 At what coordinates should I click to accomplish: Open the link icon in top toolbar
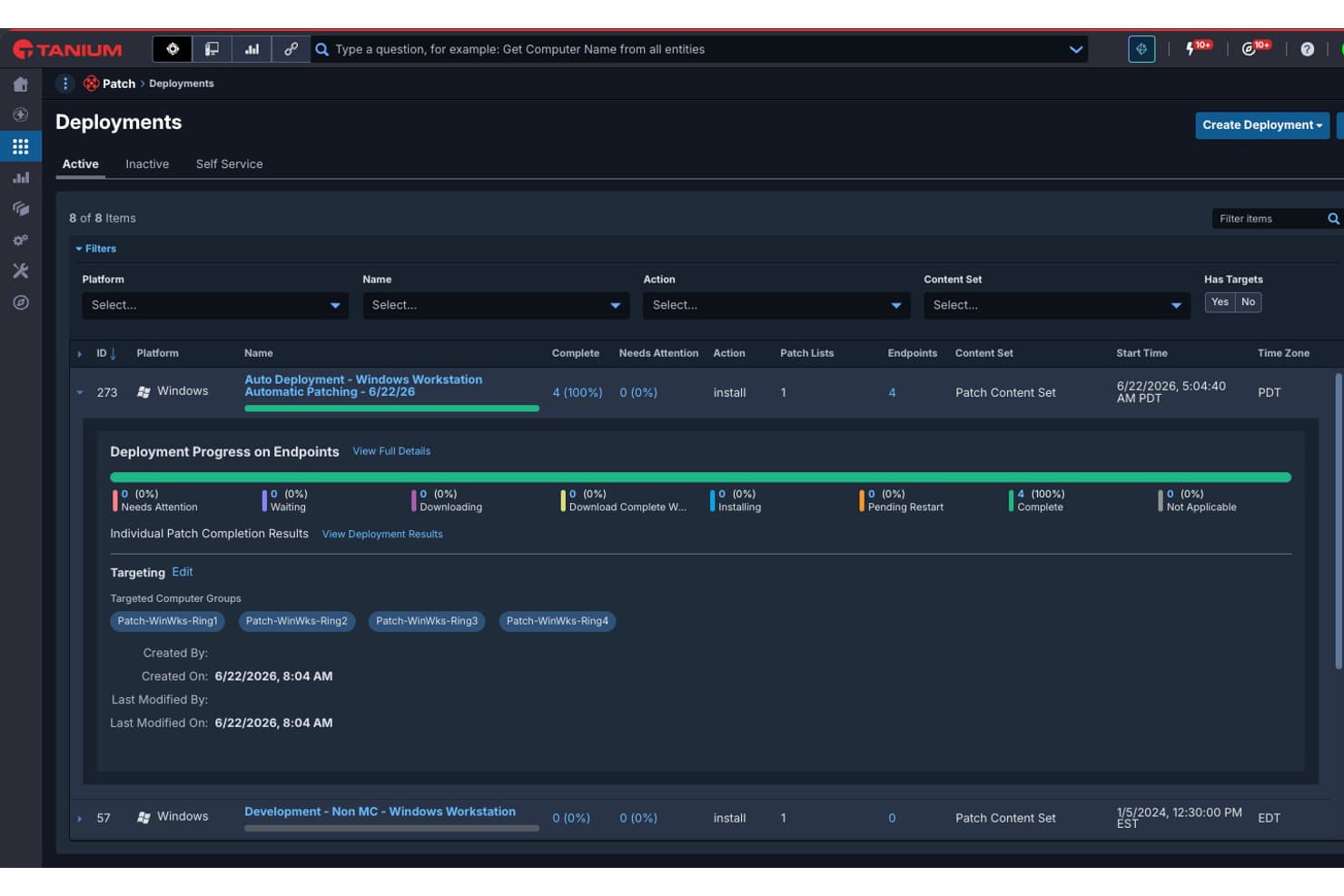coord(291,49)
